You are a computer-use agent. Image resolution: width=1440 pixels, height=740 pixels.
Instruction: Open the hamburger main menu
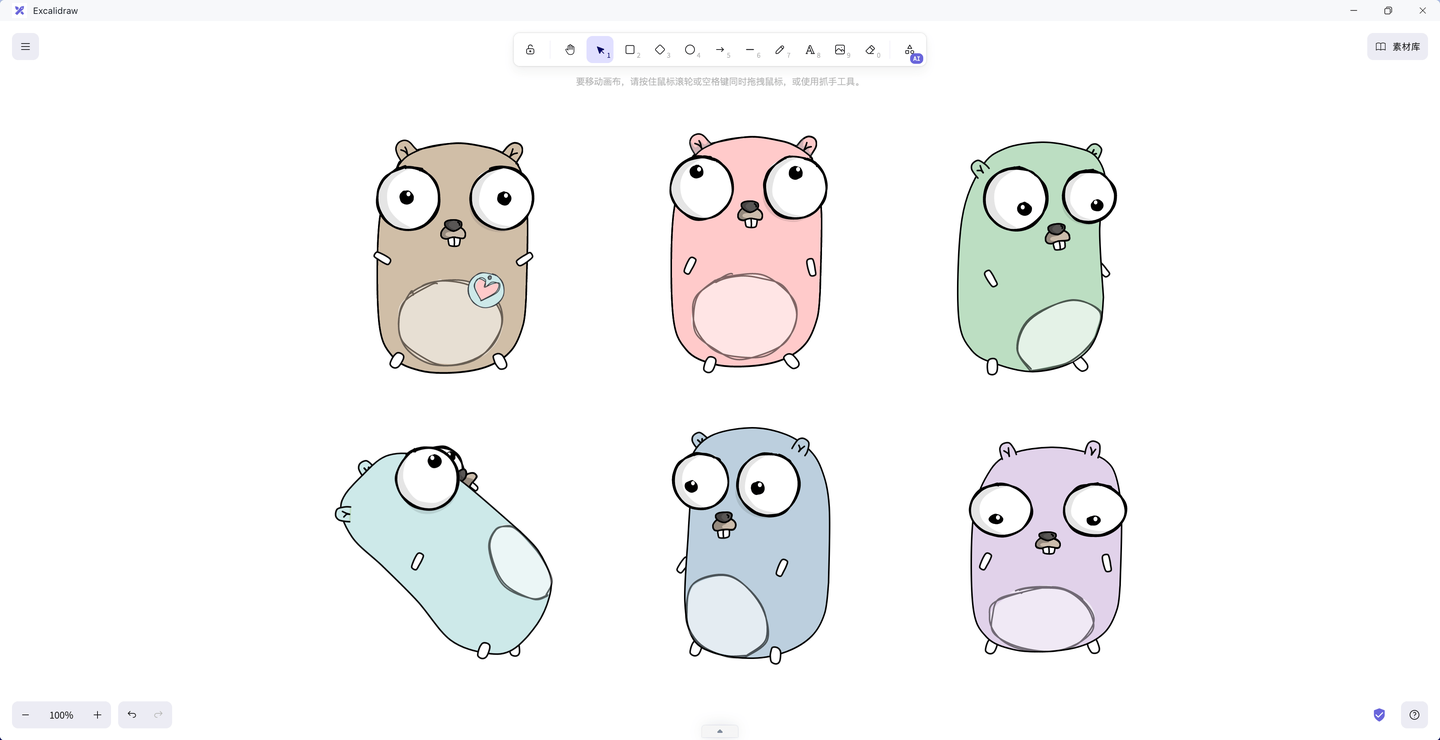(x=25, y=46)
